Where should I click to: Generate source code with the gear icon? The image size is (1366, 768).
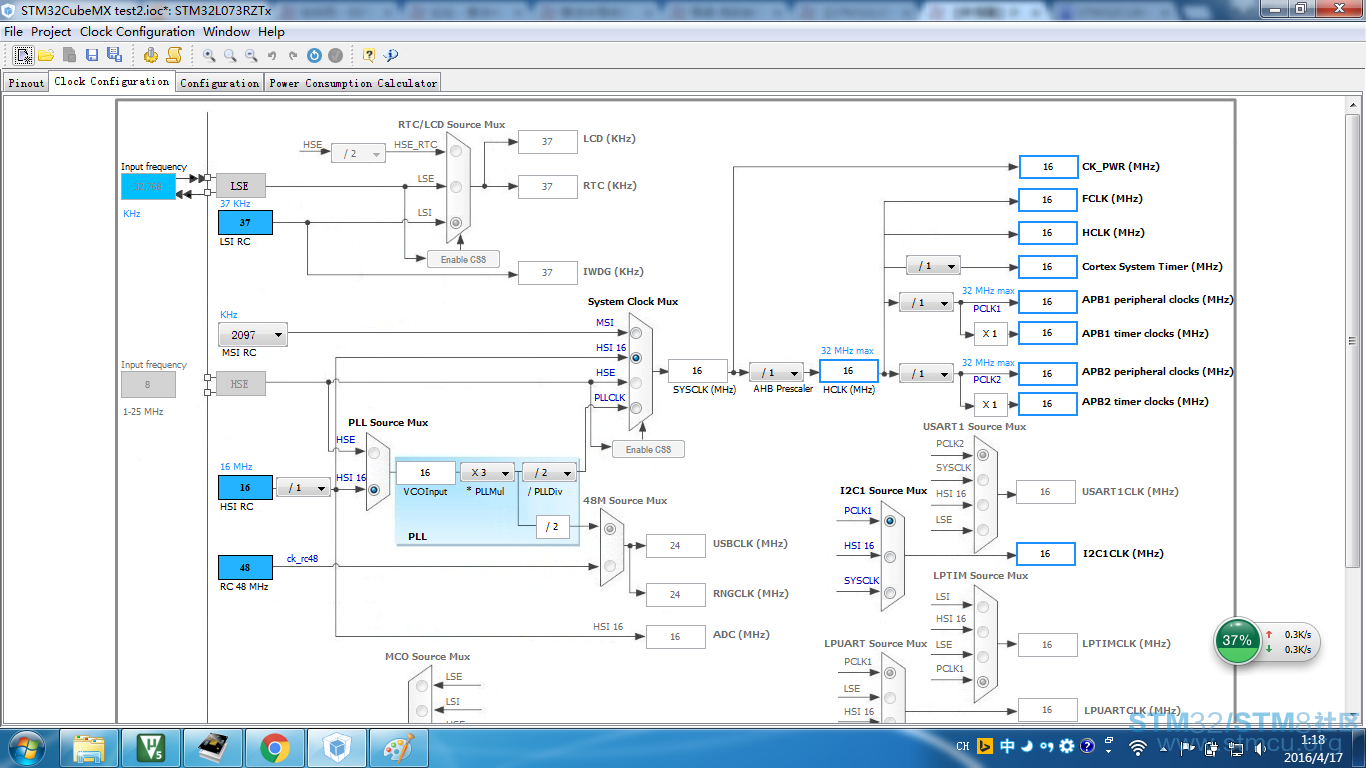coord(150,55)
